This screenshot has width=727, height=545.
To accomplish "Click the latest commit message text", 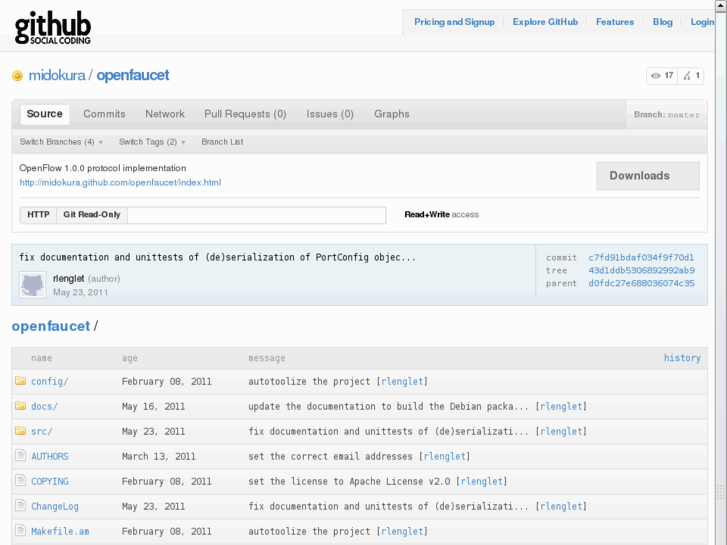I will (217, 257).
